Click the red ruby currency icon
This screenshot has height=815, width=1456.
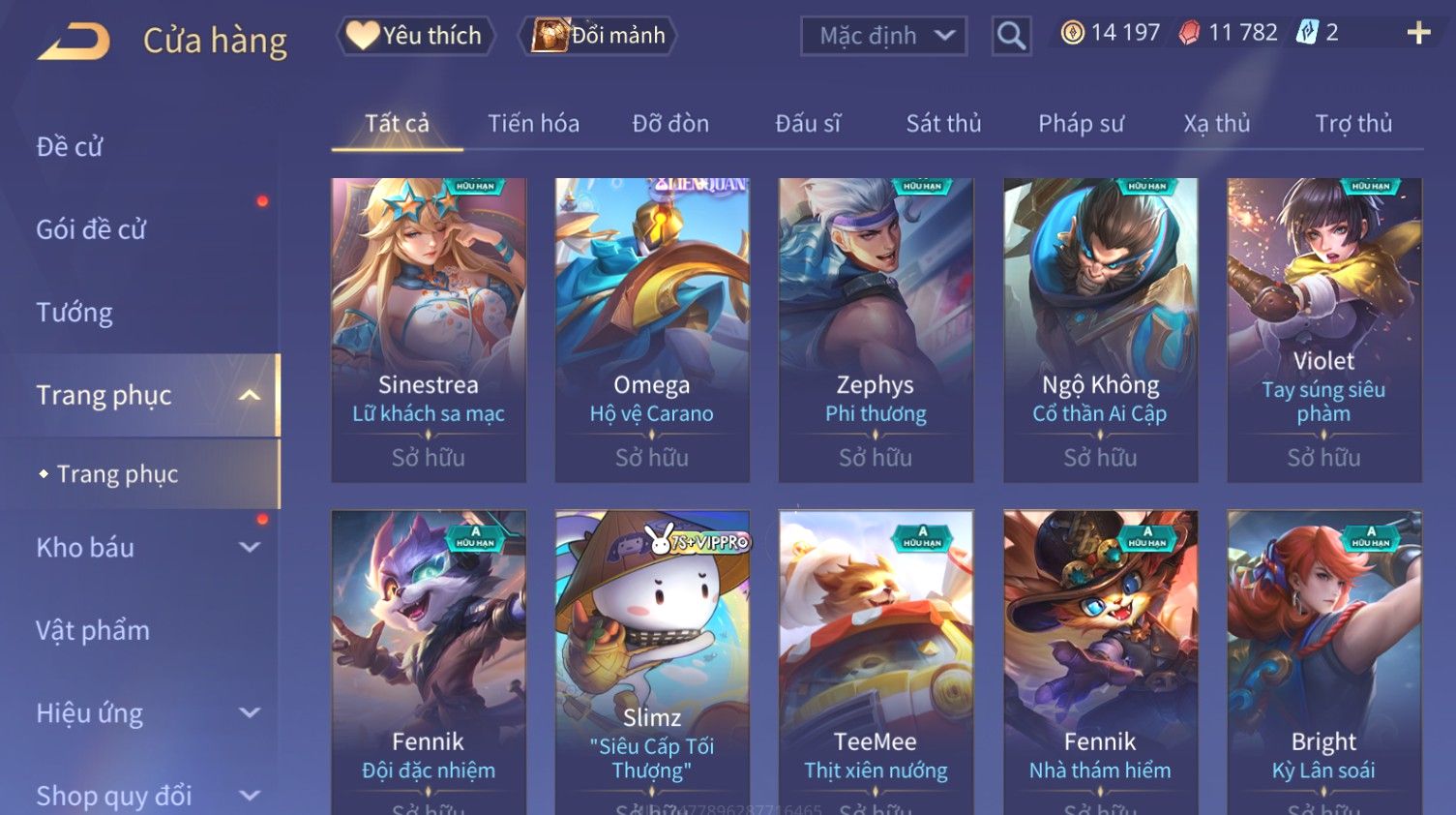point(1190,33)
